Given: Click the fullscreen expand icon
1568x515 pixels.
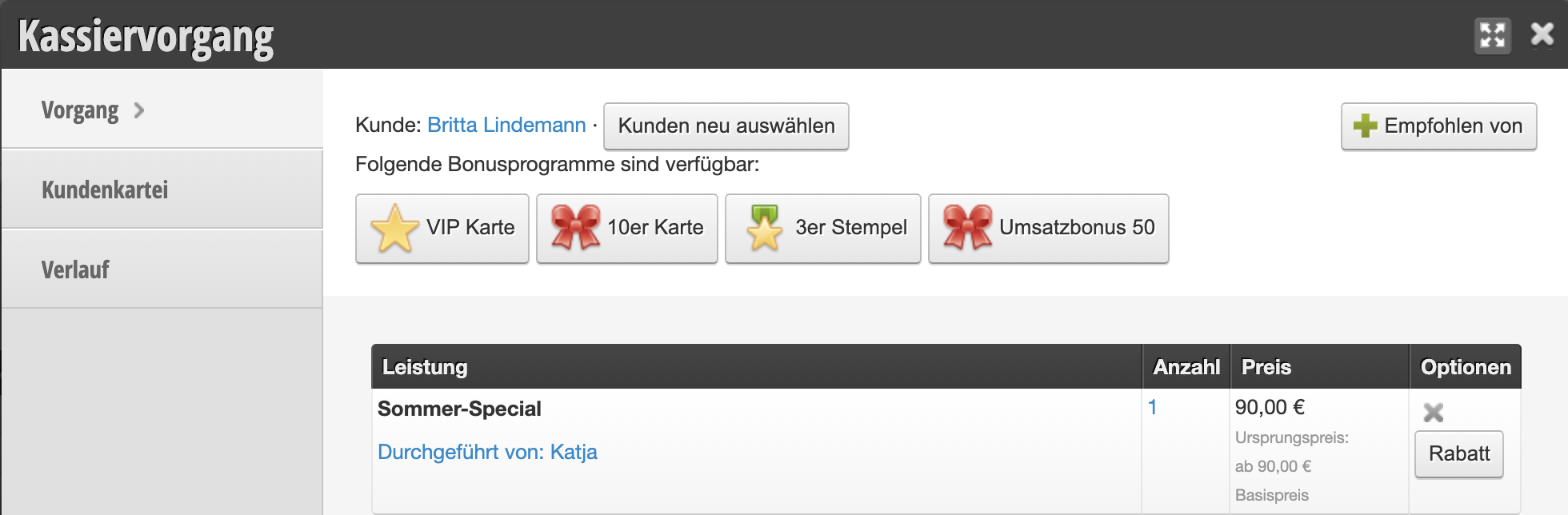Looking at the screenshot, I should click(x=1492, y=36).
